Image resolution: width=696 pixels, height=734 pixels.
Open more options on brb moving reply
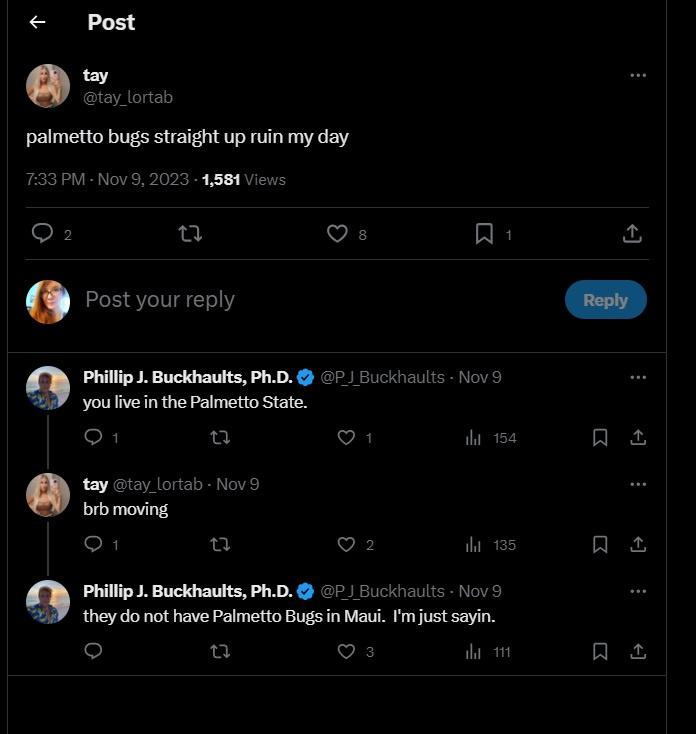point(638,484)
